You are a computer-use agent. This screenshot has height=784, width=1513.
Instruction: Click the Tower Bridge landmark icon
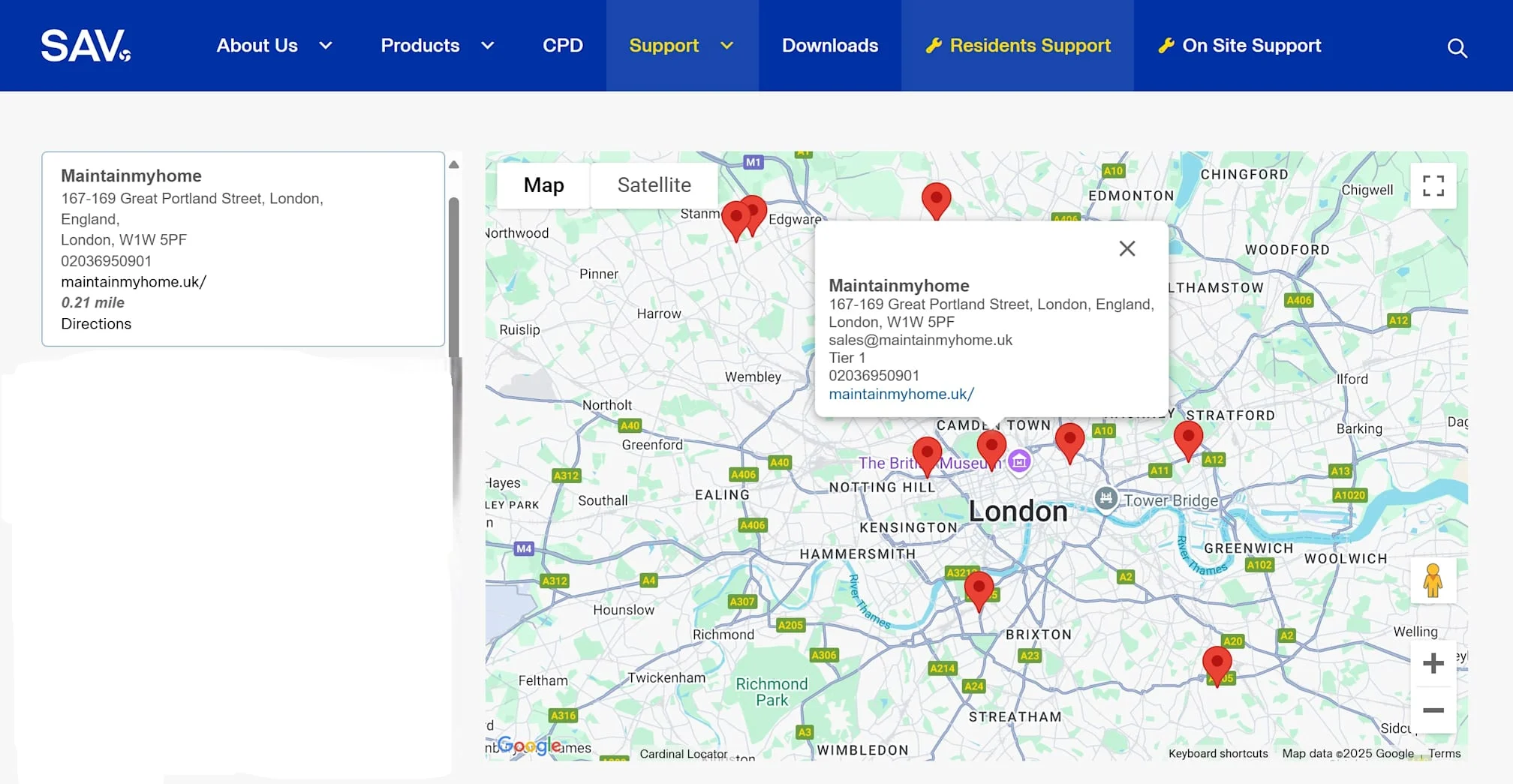coord(1105,498)
